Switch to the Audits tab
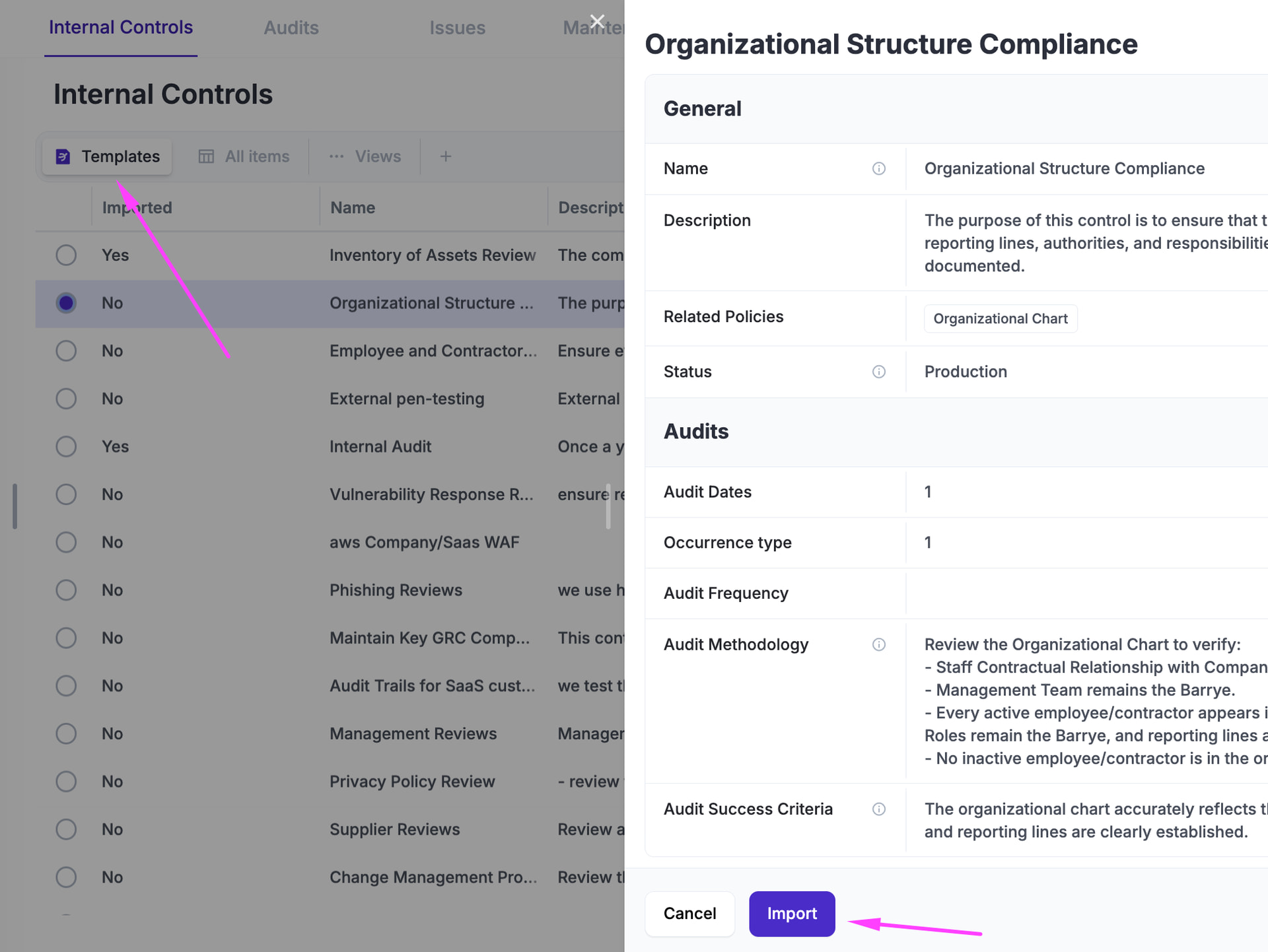Screen dimensions: 1268x952 click(x=291, y=28)
